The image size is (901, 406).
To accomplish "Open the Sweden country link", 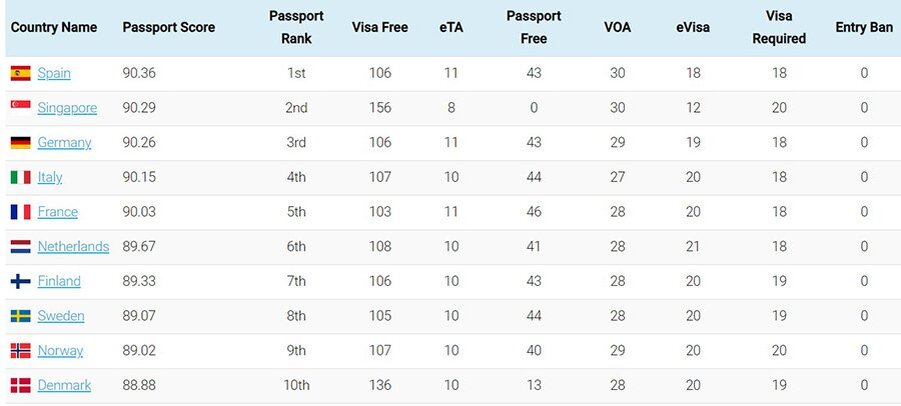I will point(61,316).
